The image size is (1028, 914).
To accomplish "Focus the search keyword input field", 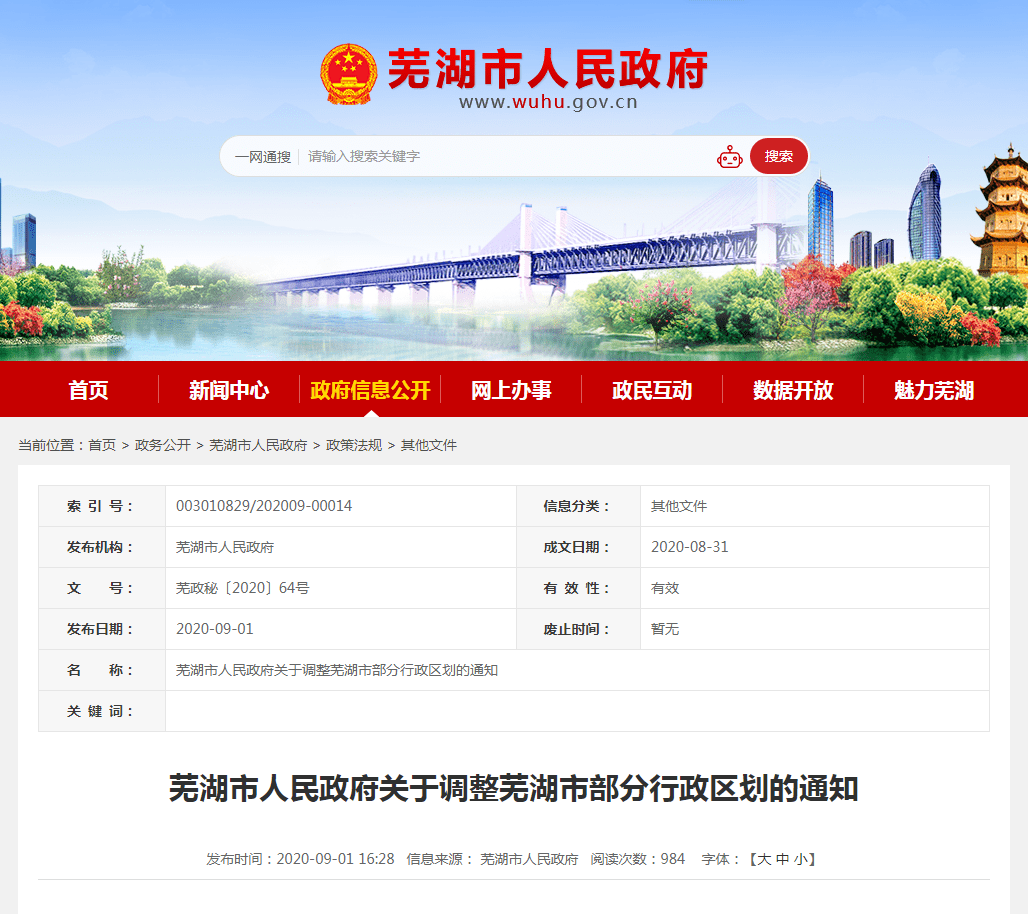I will pos(508,156).
